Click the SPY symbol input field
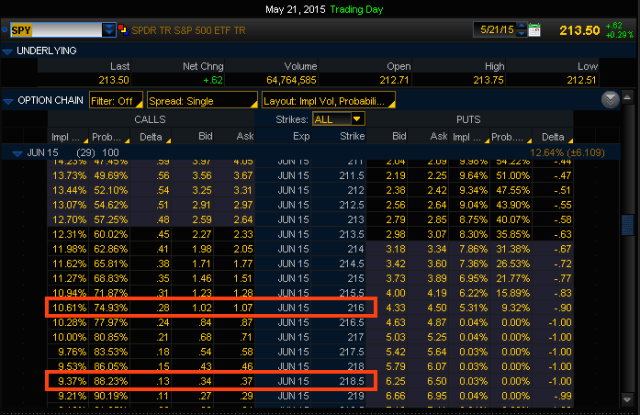 pos(56,30)
